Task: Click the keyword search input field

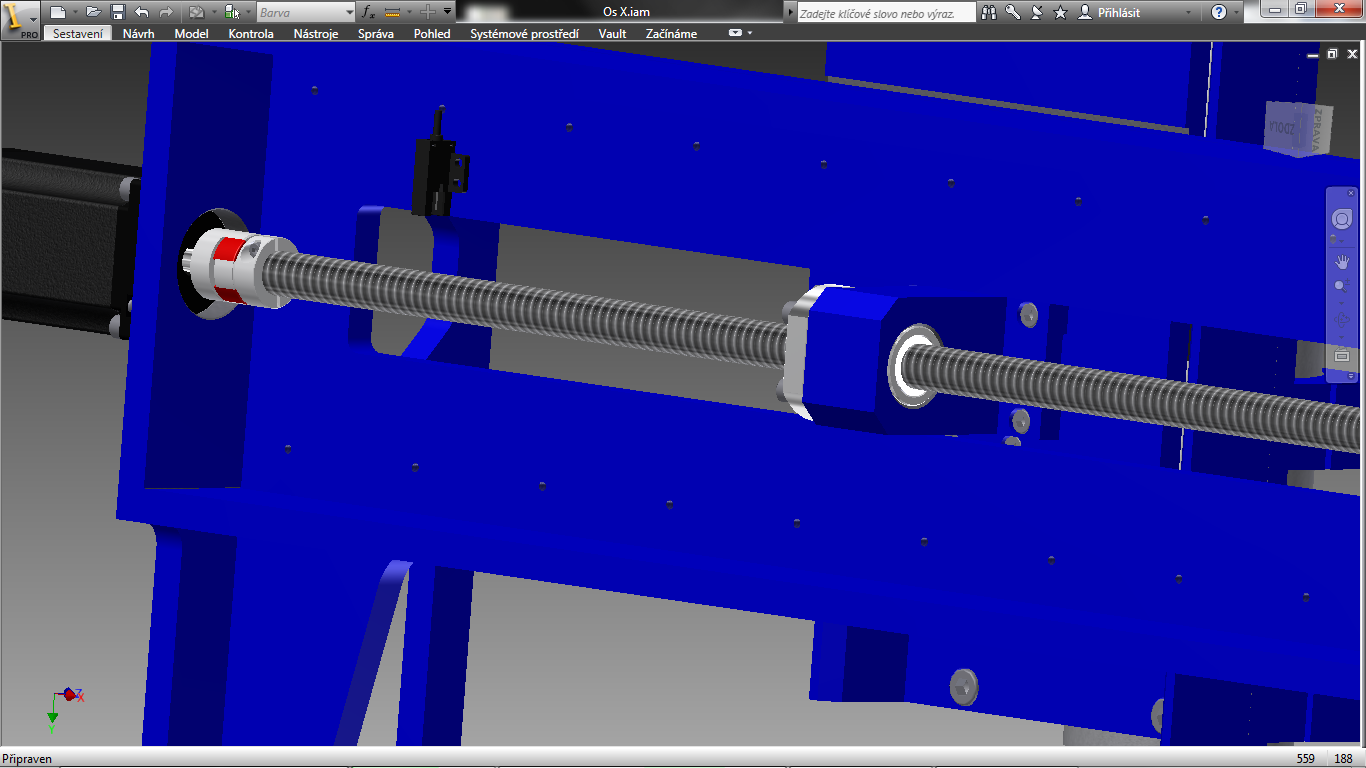Action: point(885,12)
